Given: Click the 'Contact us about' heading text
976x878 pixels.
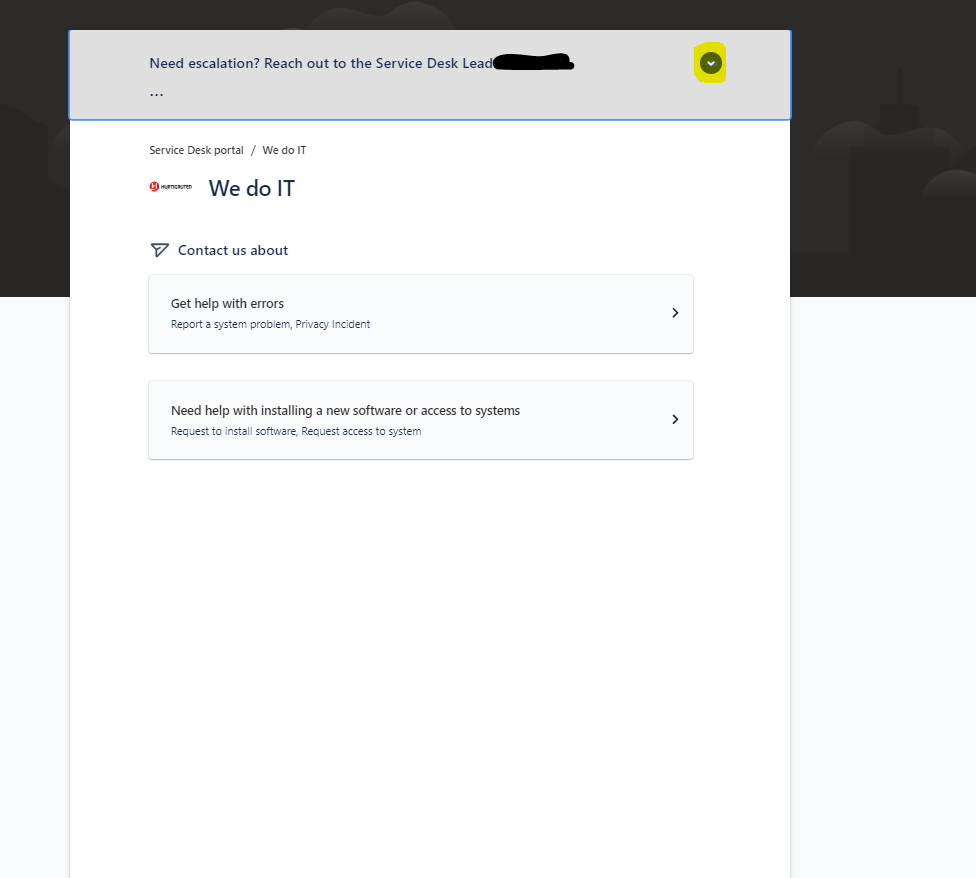Looking at the screenshot, I should tap(233, 250).
